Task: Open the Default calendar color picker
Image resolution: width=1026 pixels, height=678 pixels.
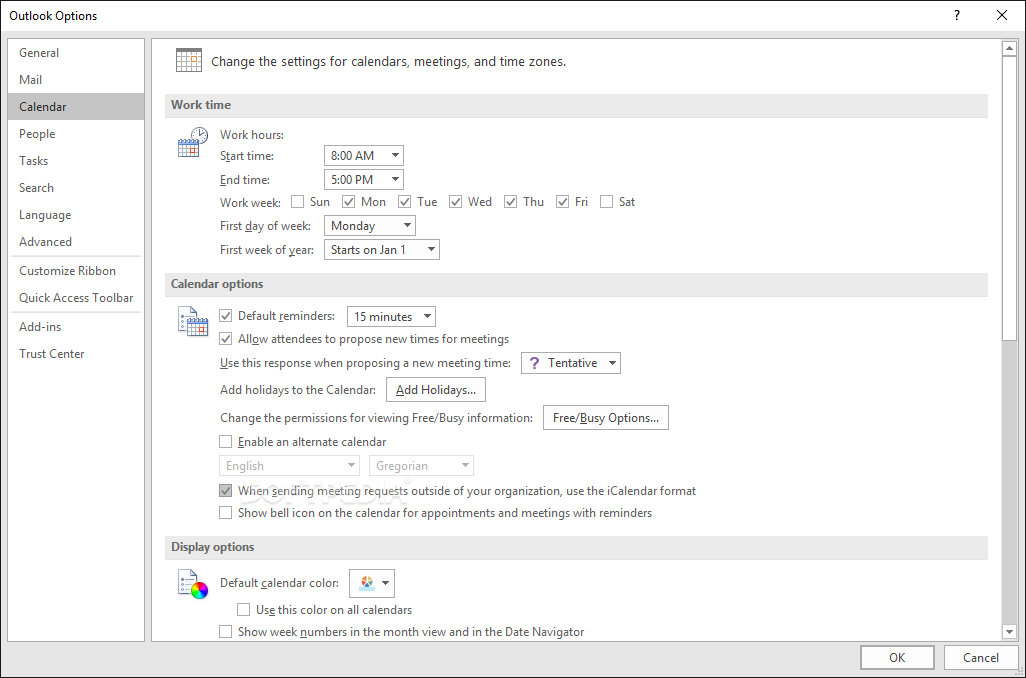Action: (372, 583)
